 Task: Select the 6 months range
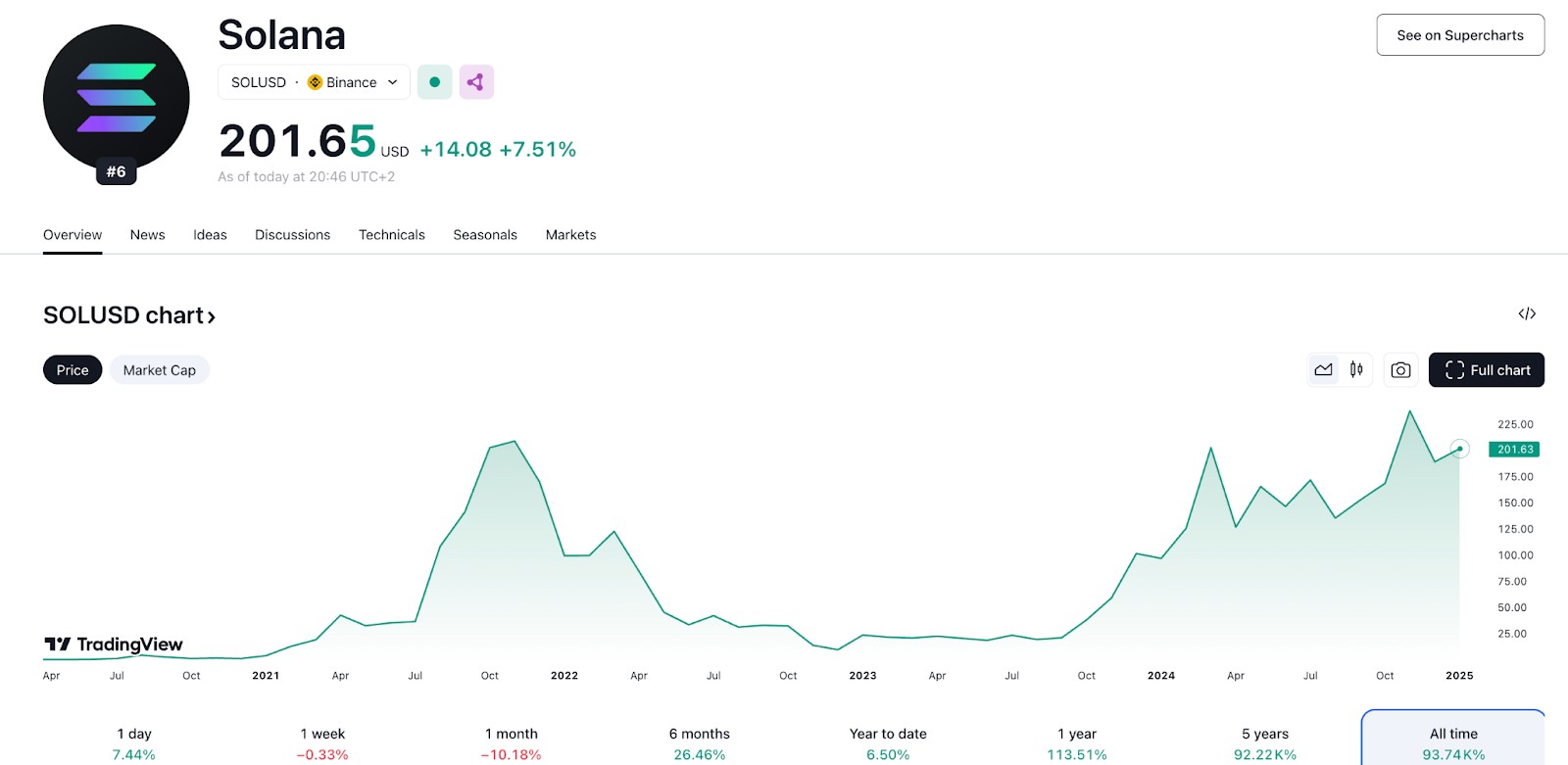(x=700, y=743)
